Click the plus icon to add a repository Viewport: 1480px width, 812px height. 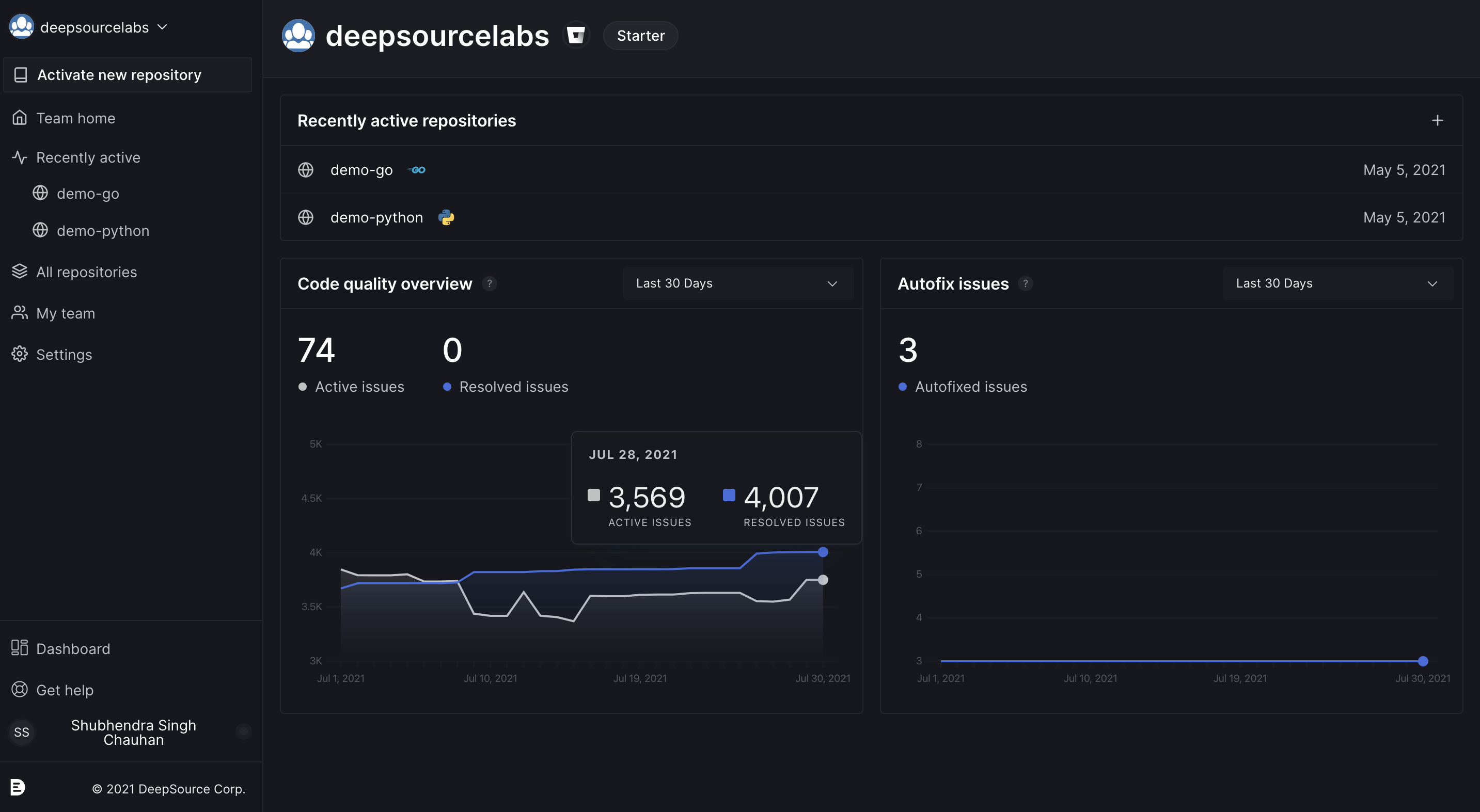[x=1438, y=120]
